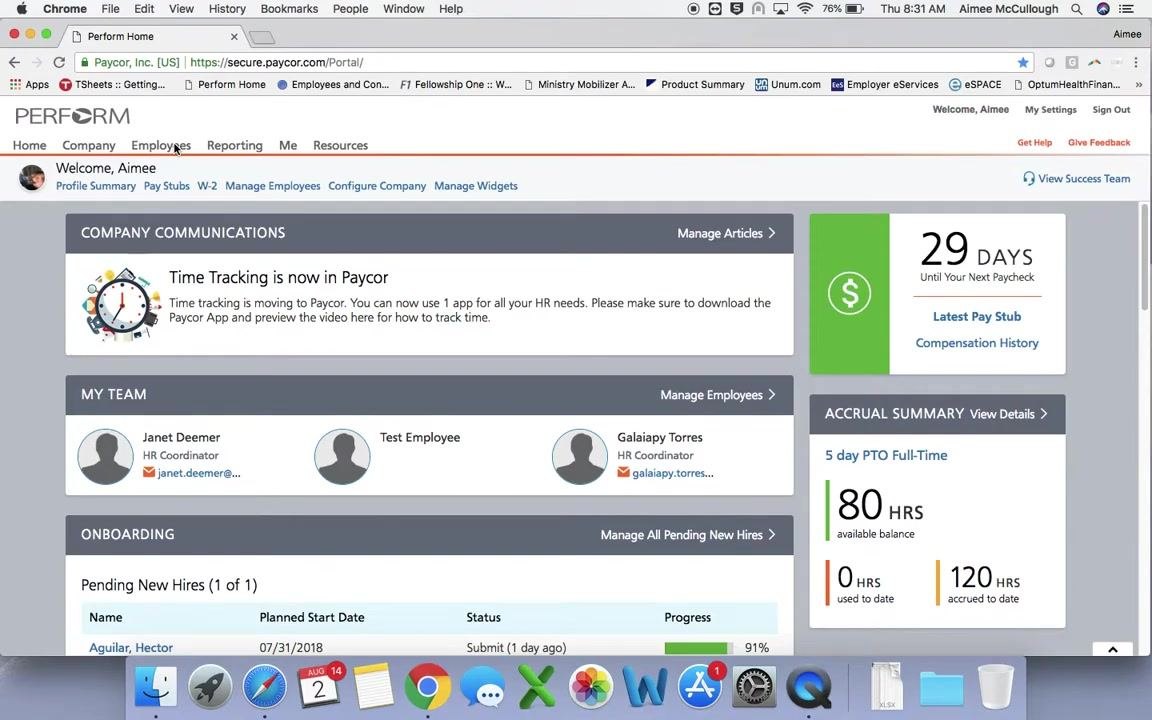1152x720 pixels.
Task: Open QuickTime Player in the dock
Action: [x=808, y=687]
